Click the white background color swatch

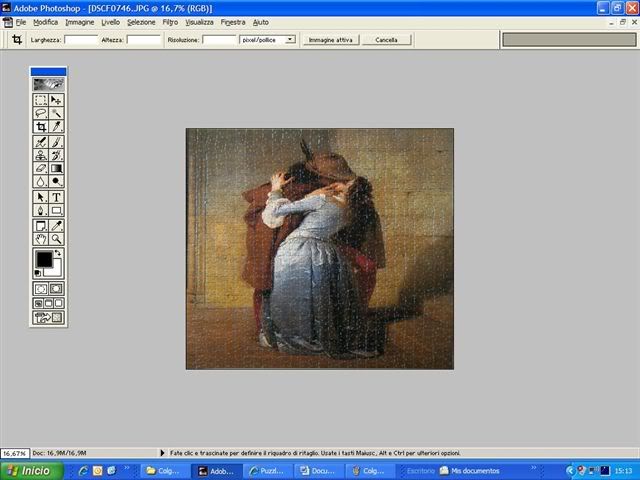click(55, 270)
